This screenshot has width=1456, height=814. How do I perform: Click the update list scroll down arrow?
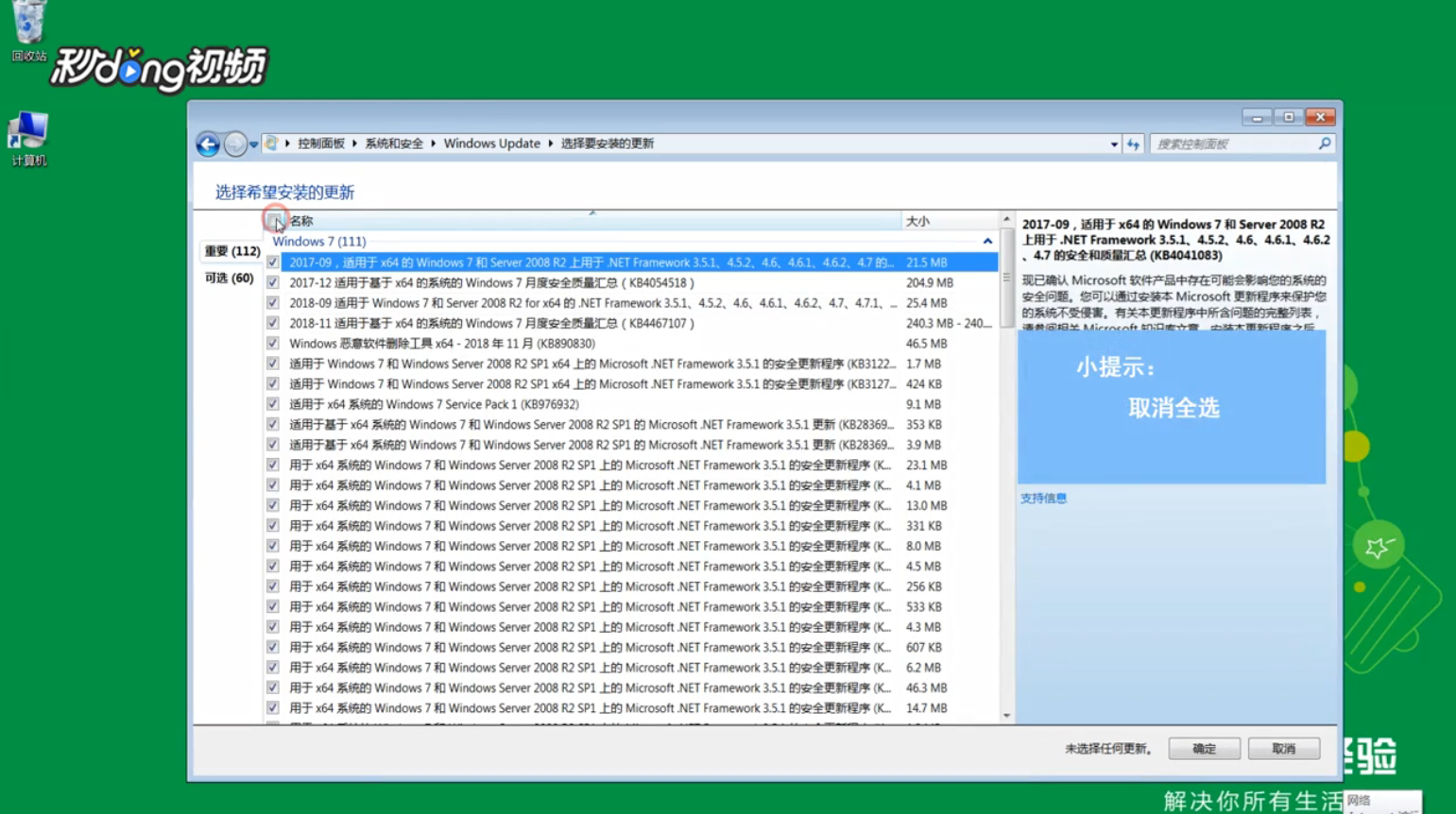(x=1006, y=716)
